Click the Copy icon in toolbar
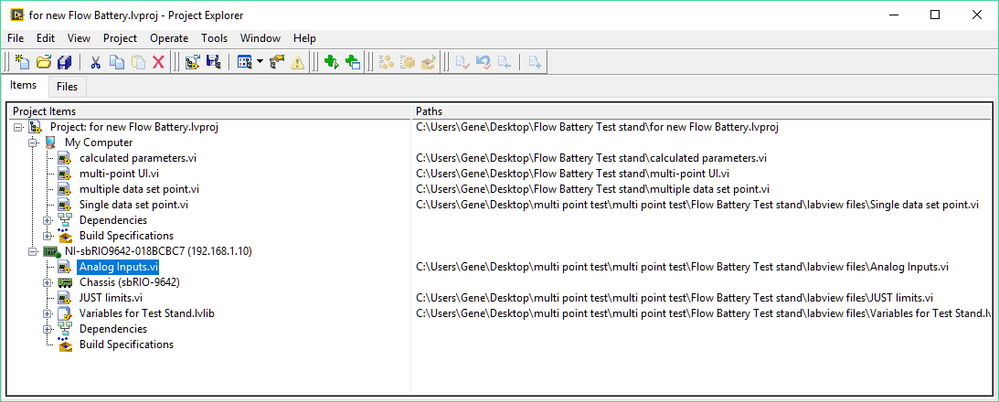Image resolution: width=999 pixels, height=402 pixels. 117,62
